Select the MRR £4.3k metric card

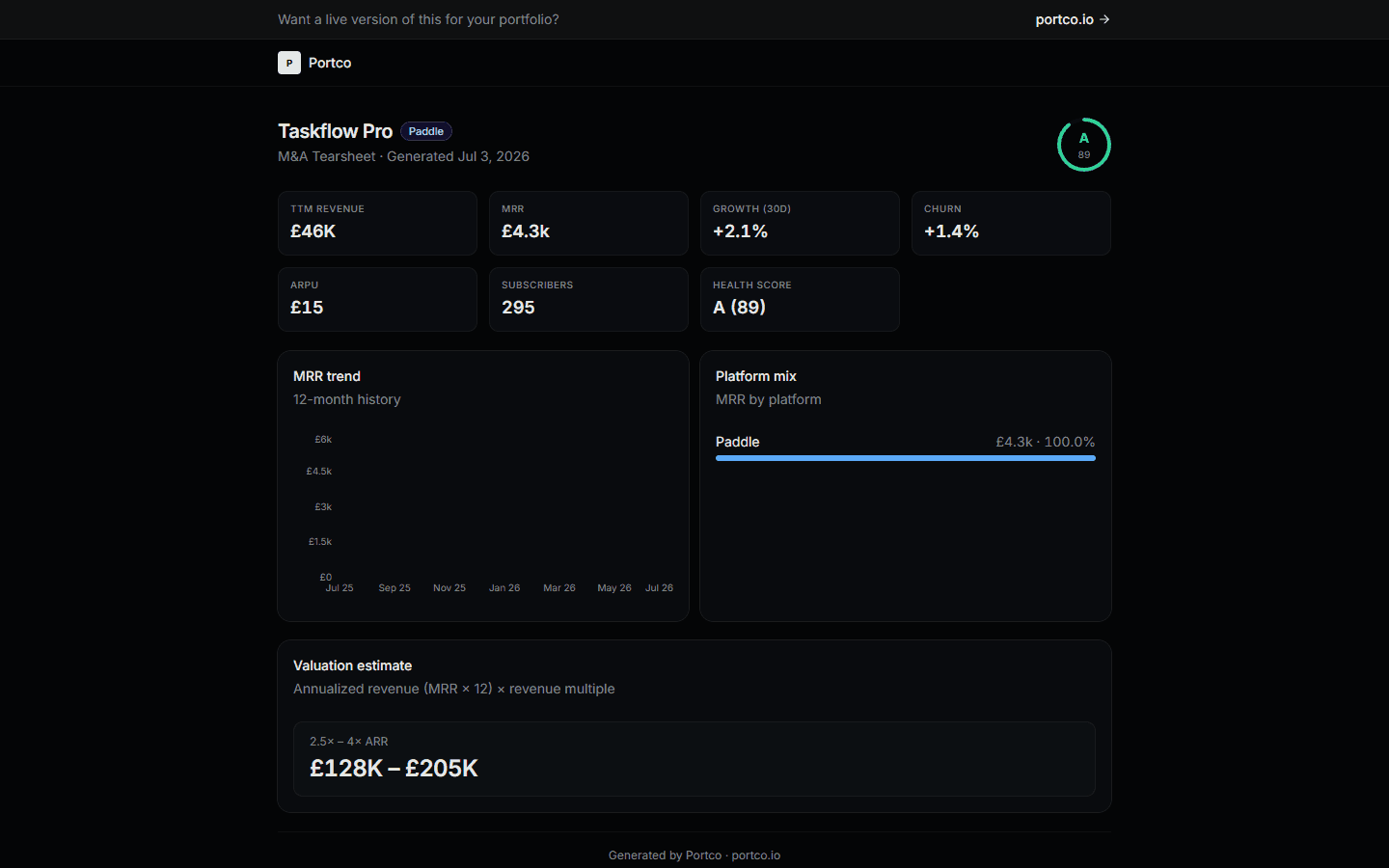tap(588, 223)
